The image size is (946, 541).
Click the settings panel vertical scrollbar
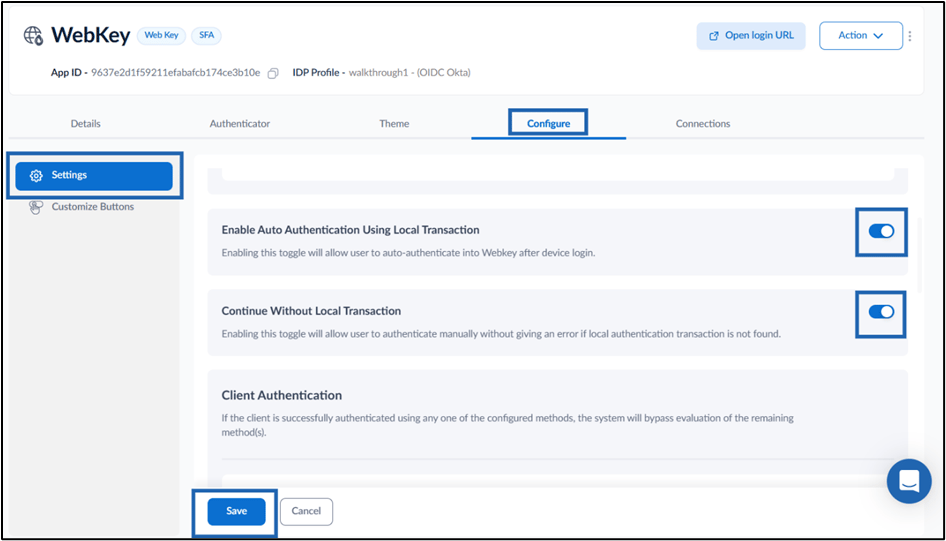pyautogui.click(x=919, y=256)
